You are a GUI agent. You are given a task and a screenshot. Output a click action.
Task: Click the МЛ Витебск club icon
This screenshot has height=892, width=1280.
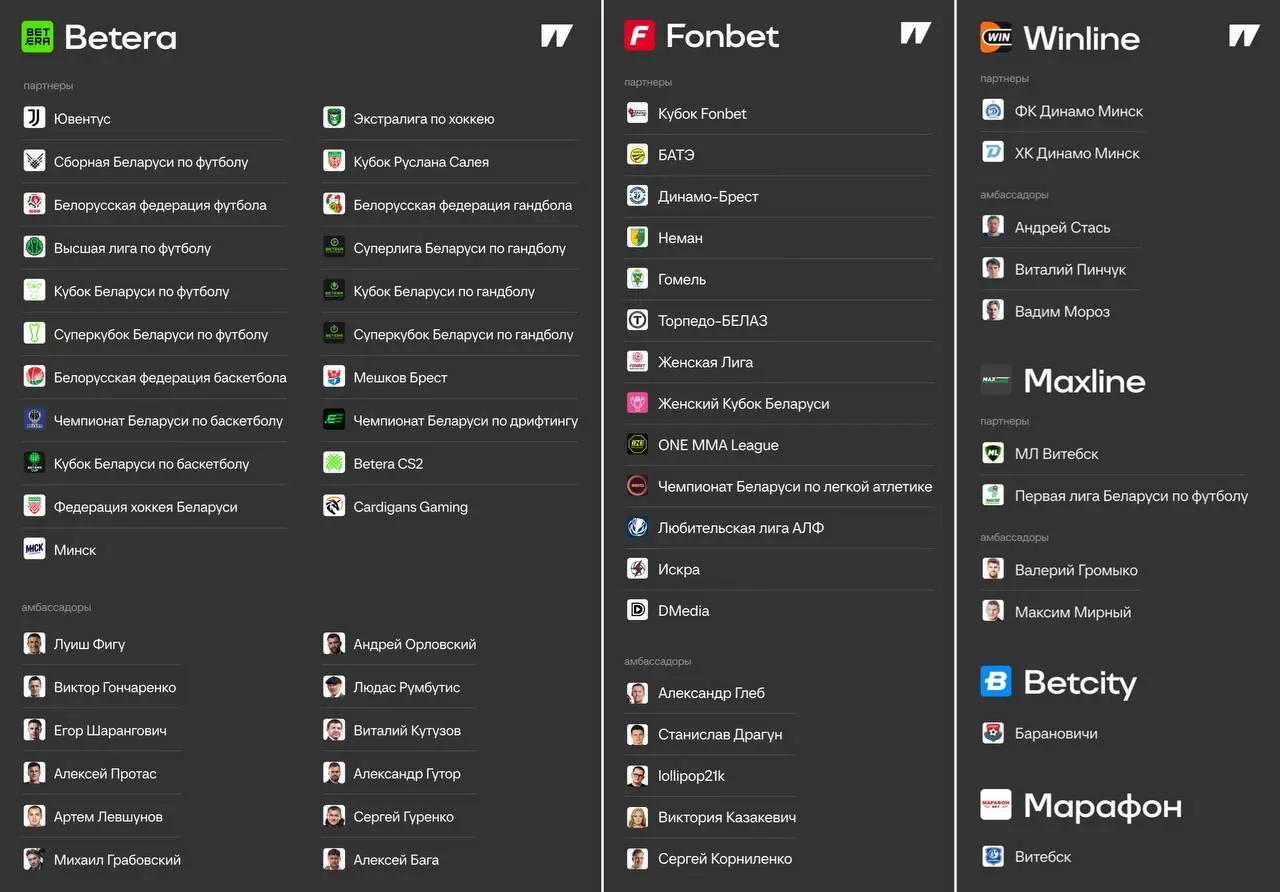point(993,453)
